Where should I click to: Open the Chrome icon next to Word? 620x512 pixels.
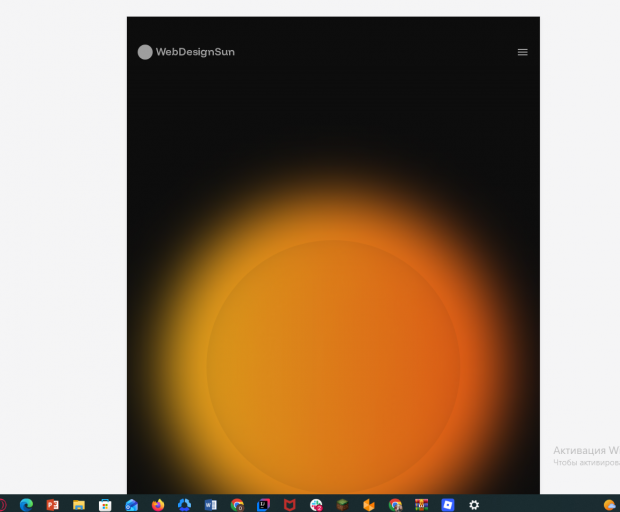237,505
